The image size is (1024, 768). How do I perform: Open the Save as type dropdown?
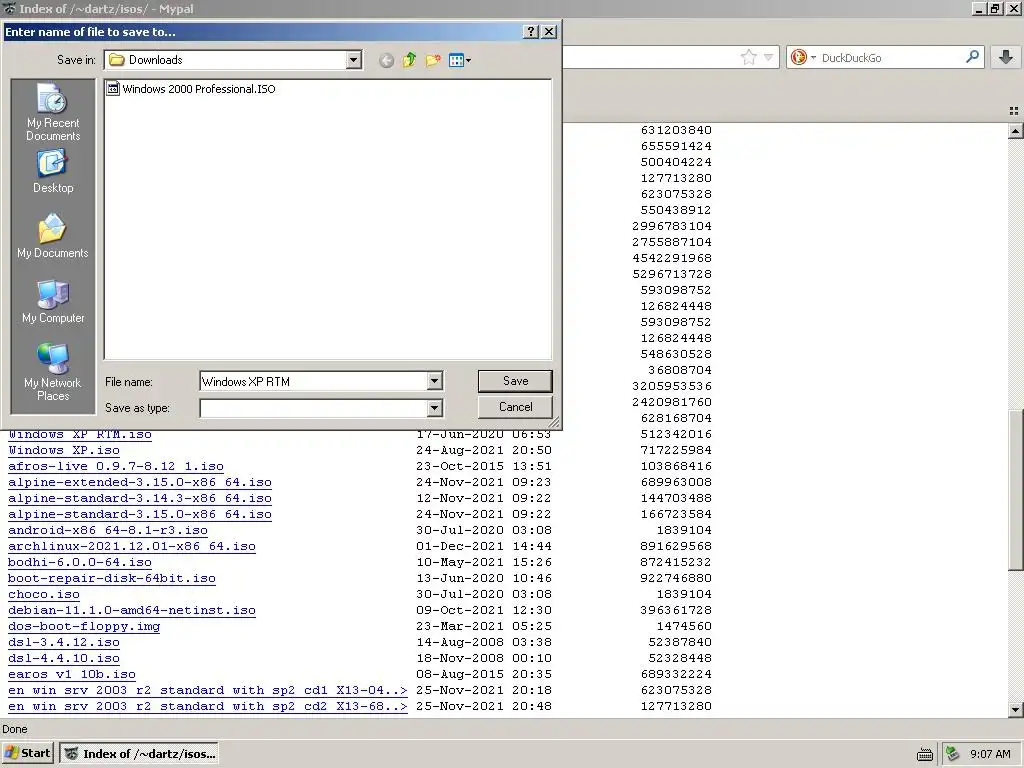click(x=434, y=408)
